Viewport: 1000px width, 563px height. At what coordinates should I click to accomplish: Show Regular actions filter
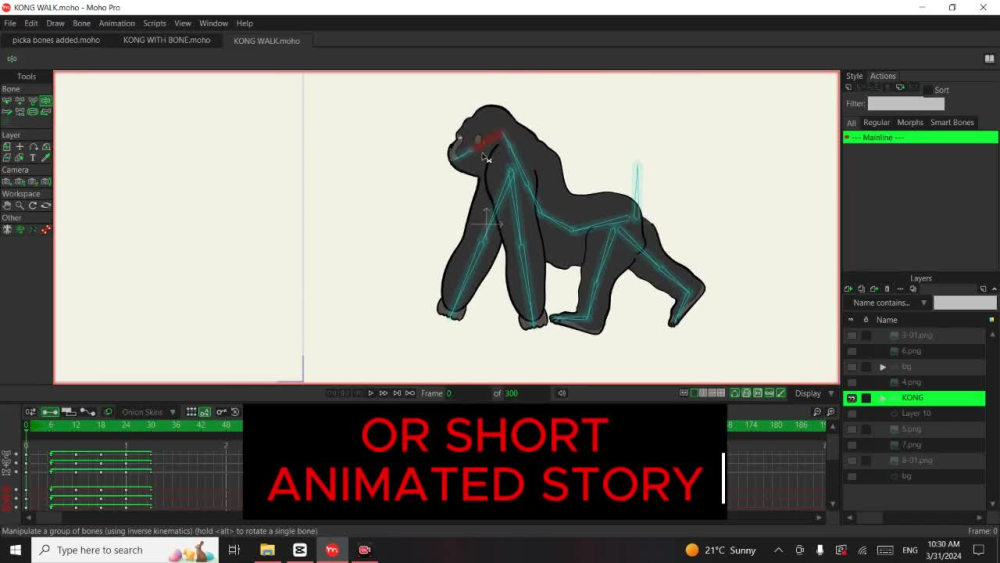pos(876,122)
